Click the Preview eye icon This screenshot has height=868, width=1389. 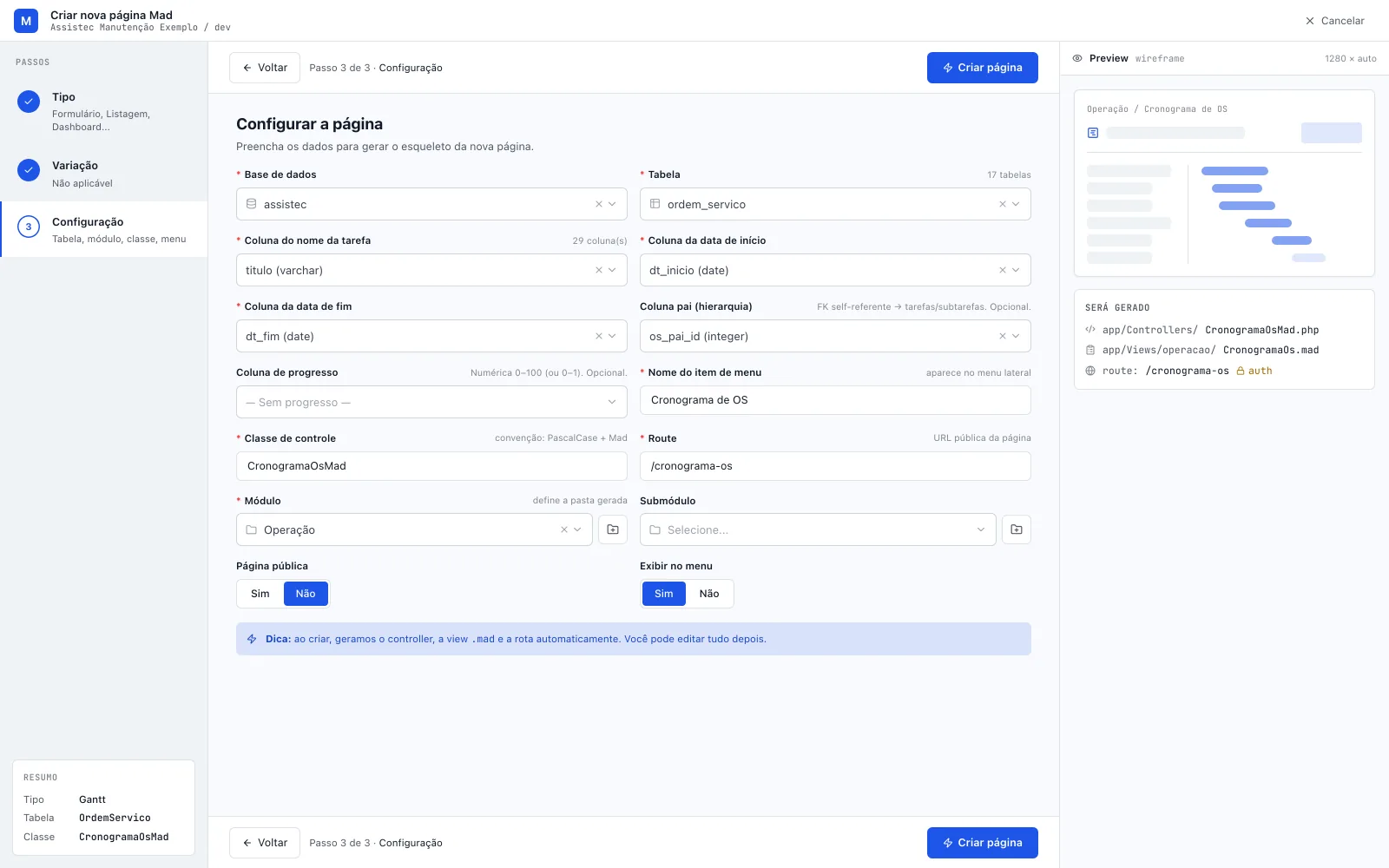click(x=1077, y=58)
